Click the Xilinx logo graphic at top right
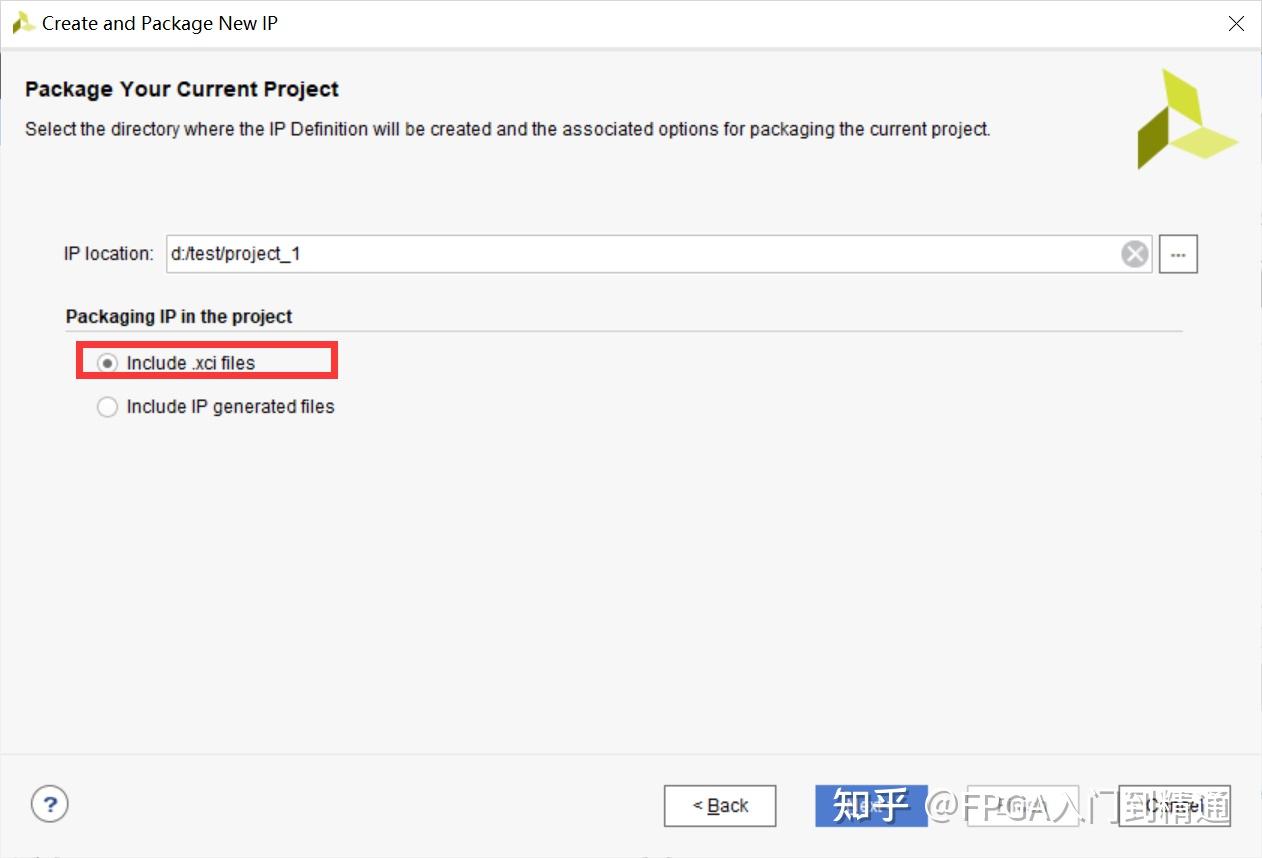 point(1186,118)
